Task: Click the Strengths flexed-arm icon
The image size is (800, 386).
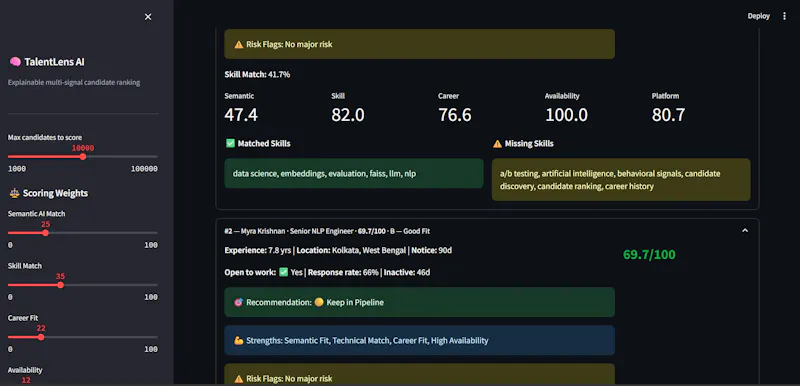Action: tap(238, 340)
